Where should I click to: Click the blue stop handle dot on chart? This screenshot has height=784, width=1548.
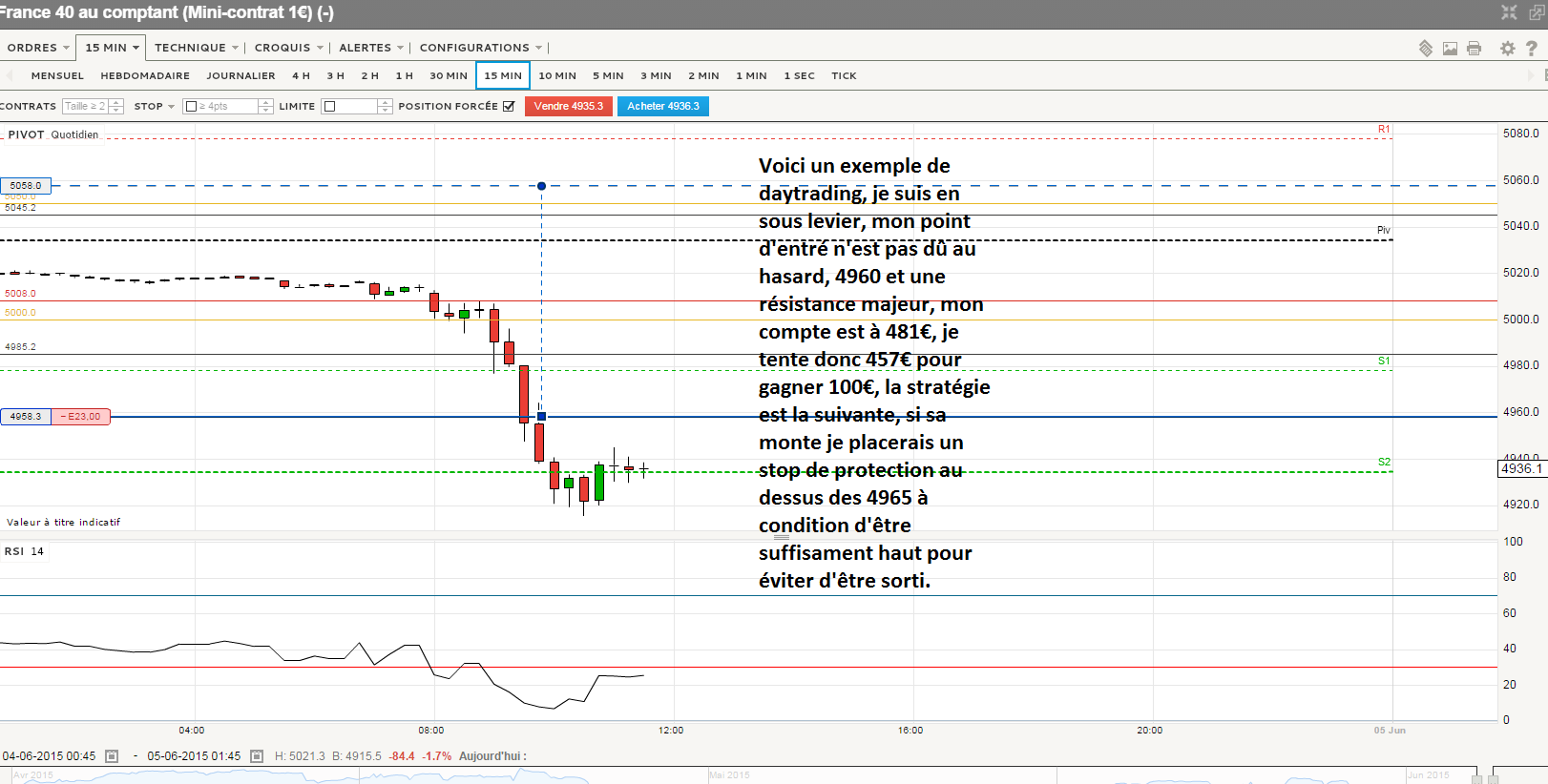[541, 186]
